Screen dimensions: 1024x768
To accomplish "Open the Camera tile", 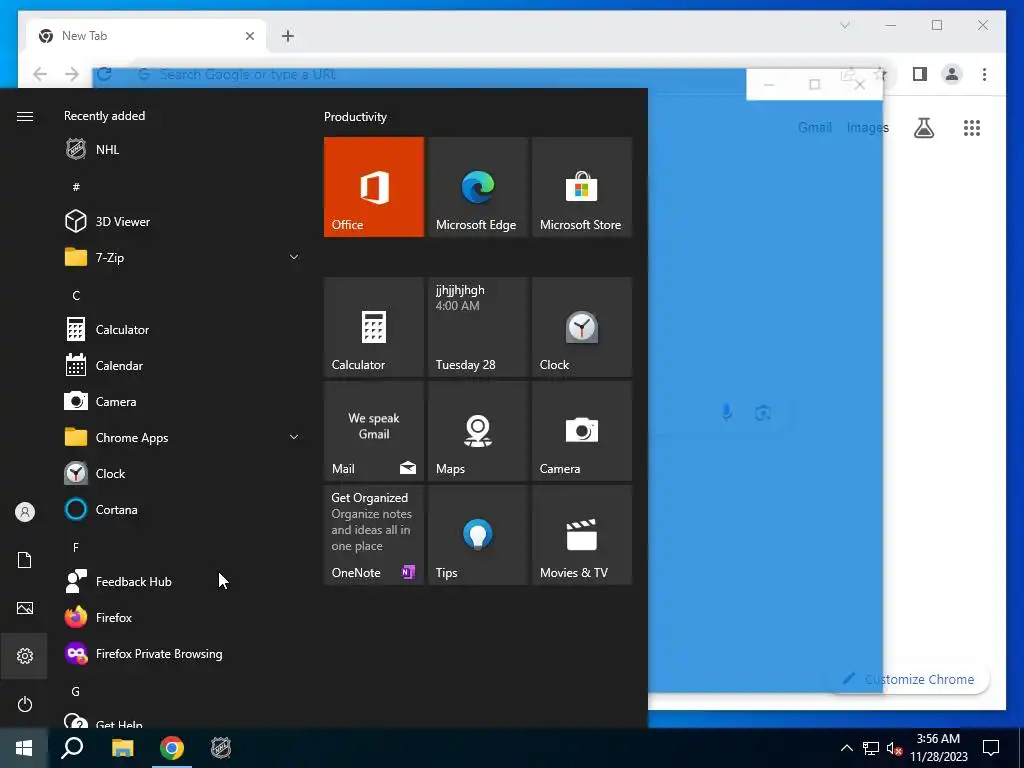I will click(581, 431).
